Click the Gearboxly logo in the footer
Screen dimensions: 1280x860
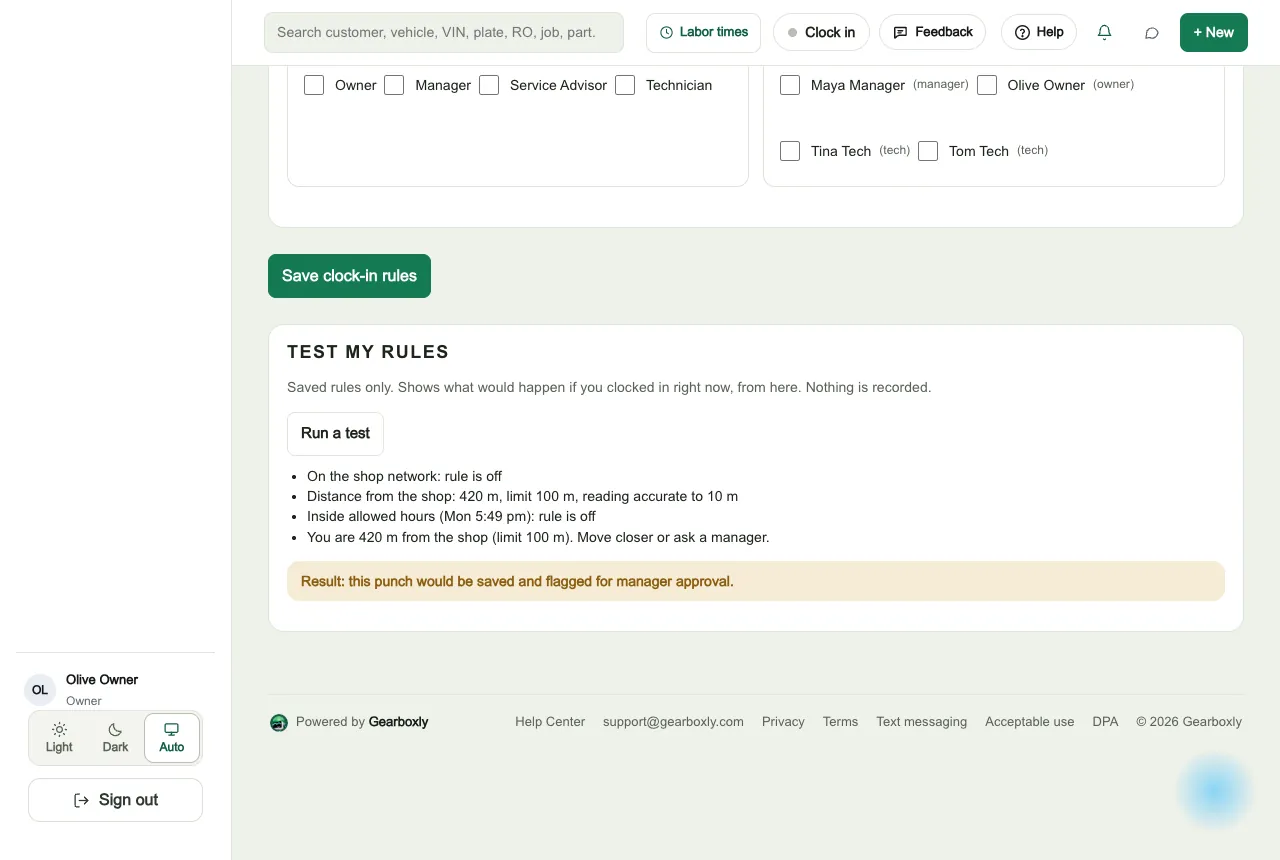279,722
